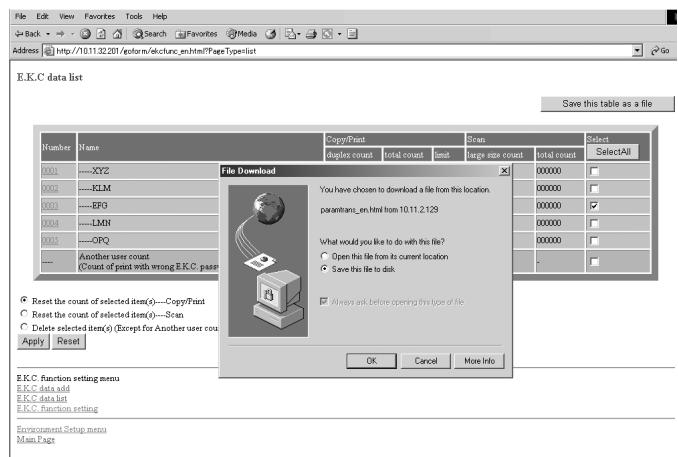This screenshot has width=678, height=457.
Task: Select Delete selected item(s) radio option
Action: tap(24, 327)
